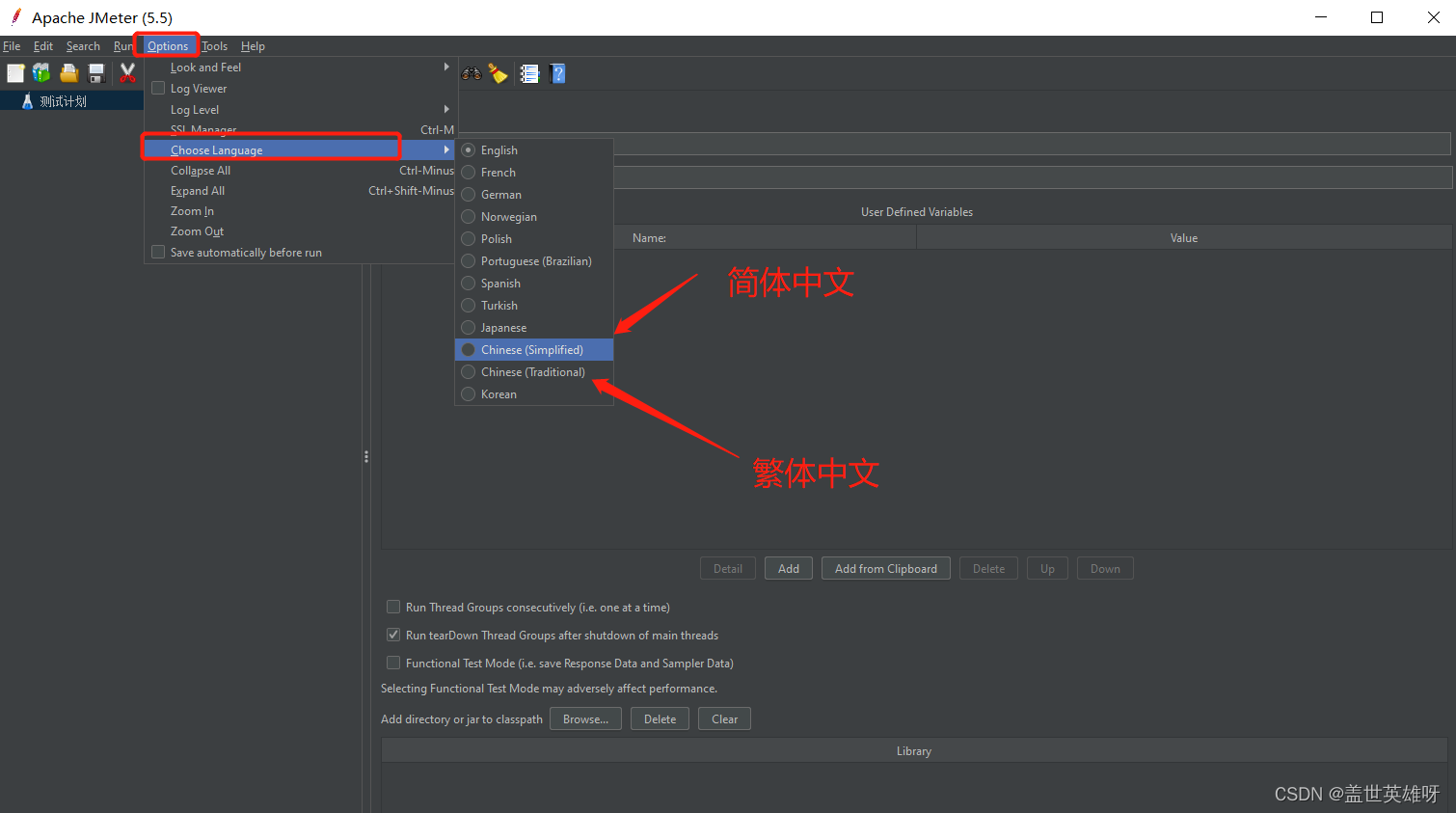Click Expand All menu entry

(x=300, y=190)
